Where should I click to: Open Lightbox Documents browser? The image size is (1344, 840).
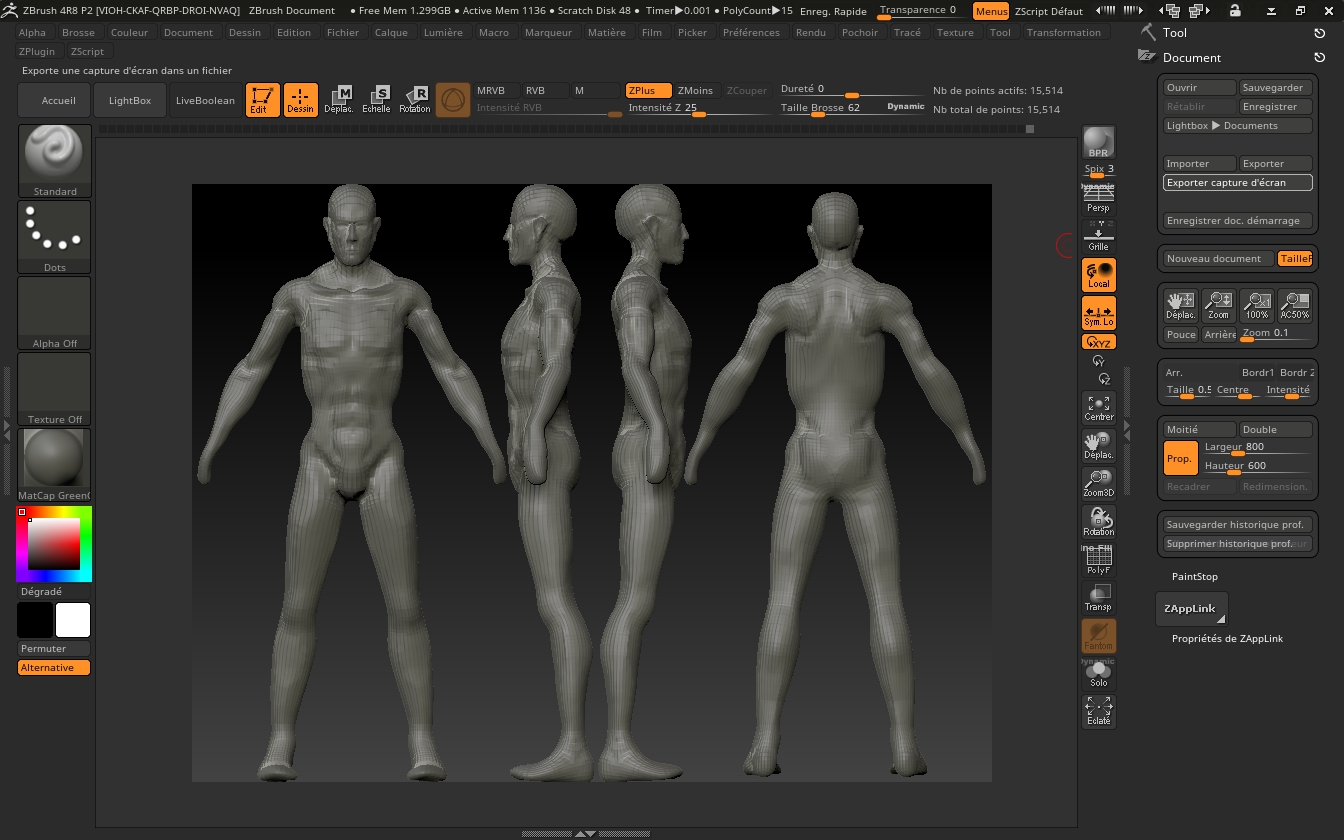click(1238, 125)
